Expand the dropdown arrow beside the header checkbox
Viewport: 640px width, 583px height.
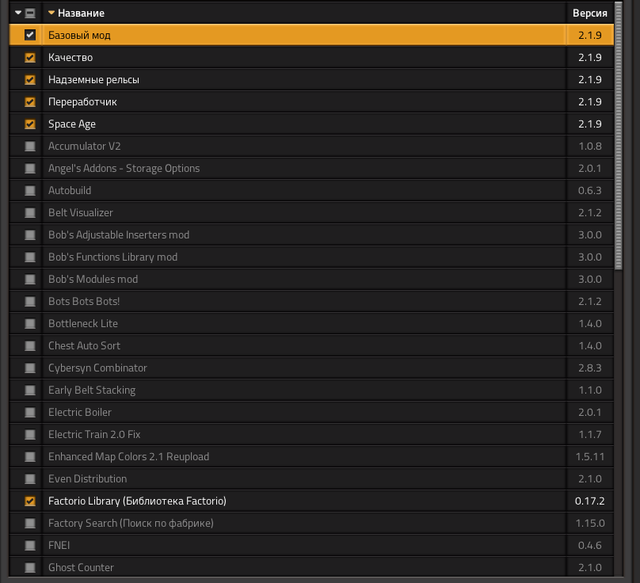tap(18, 13)
